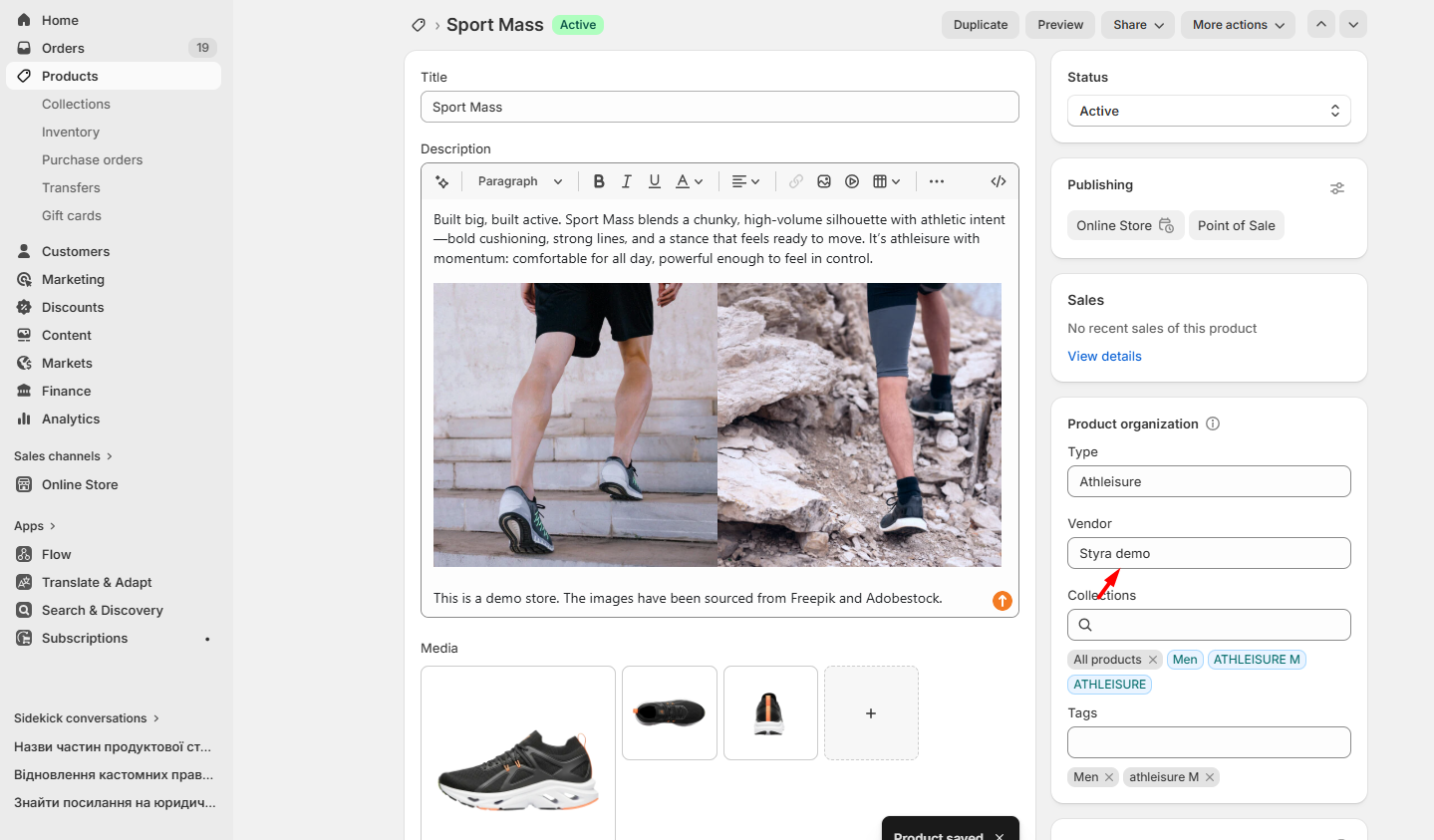Click the Preview button

1060,25
